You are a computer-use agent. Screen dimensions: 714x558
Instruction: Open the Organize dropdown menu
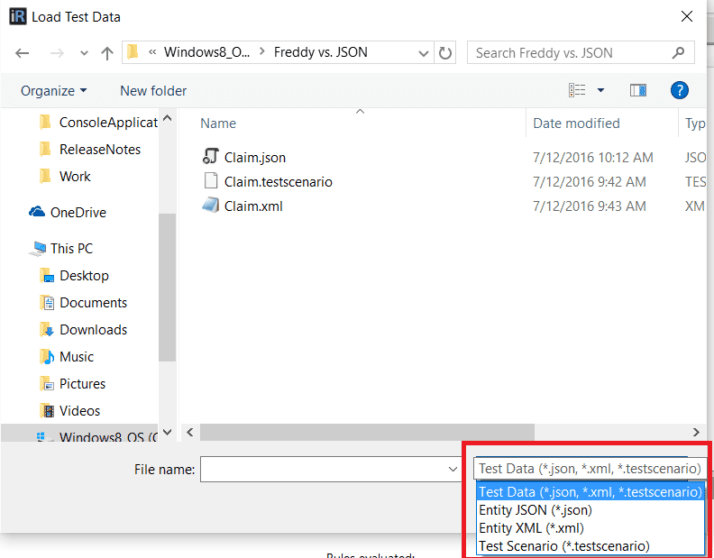(53, 91)
